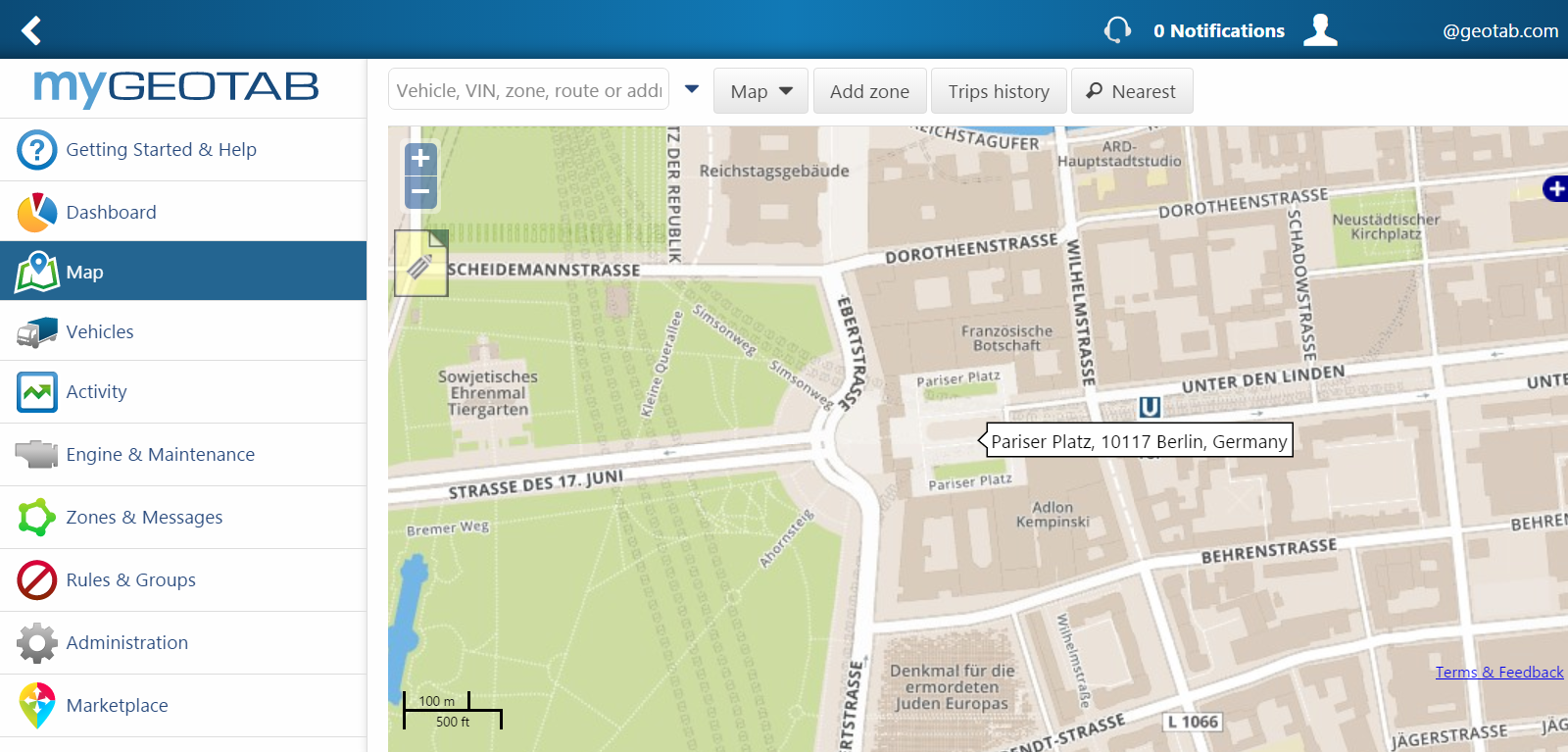Click the Engine & Maintenance icon

[x=36, y=455]
